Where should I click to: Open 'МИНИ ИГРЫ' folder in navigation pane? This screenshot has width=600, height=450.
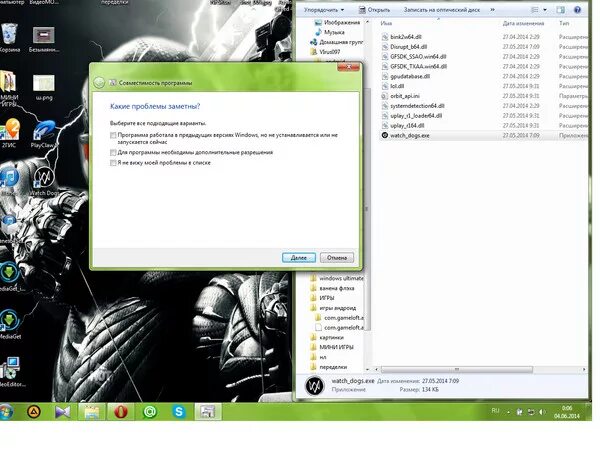(336, 347)
